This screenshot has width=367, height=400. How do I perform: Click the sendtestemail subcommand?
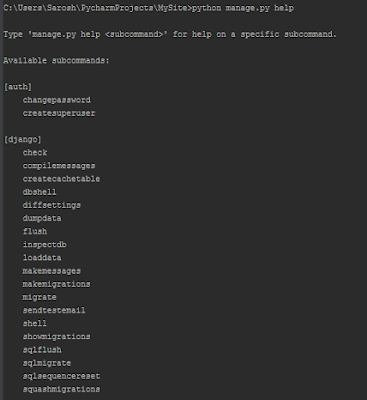tap(54, 310)
